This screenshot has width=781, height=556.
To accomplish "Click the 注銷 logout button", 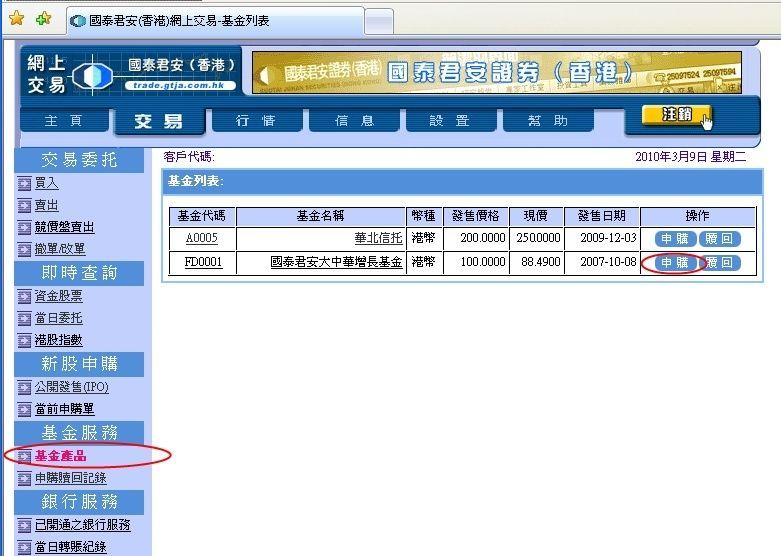I will pos(676,115).
